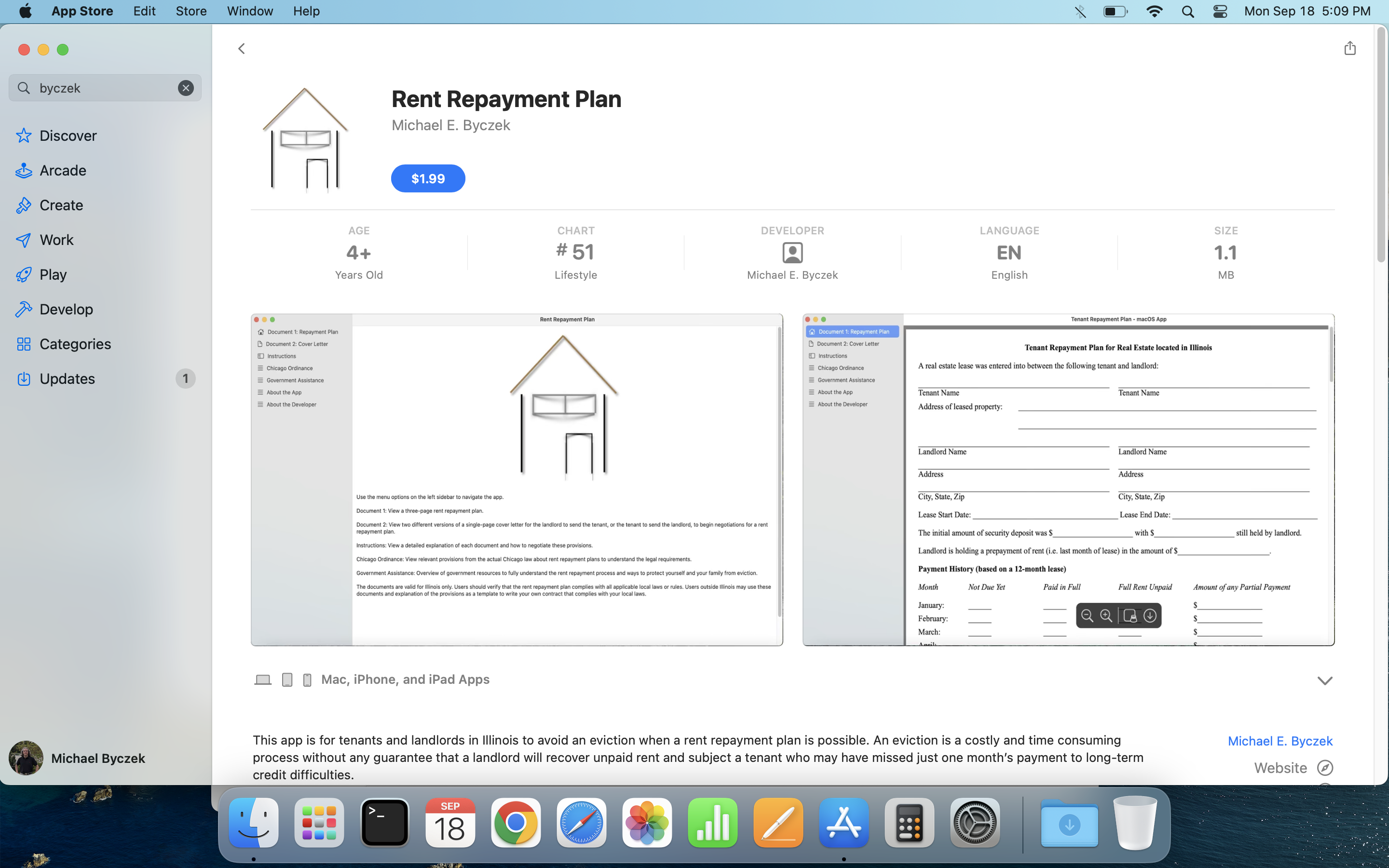The image size is (1389, 868).
Task: Open the Window menu
Action: pyautogui.click(x=250, y=11)
